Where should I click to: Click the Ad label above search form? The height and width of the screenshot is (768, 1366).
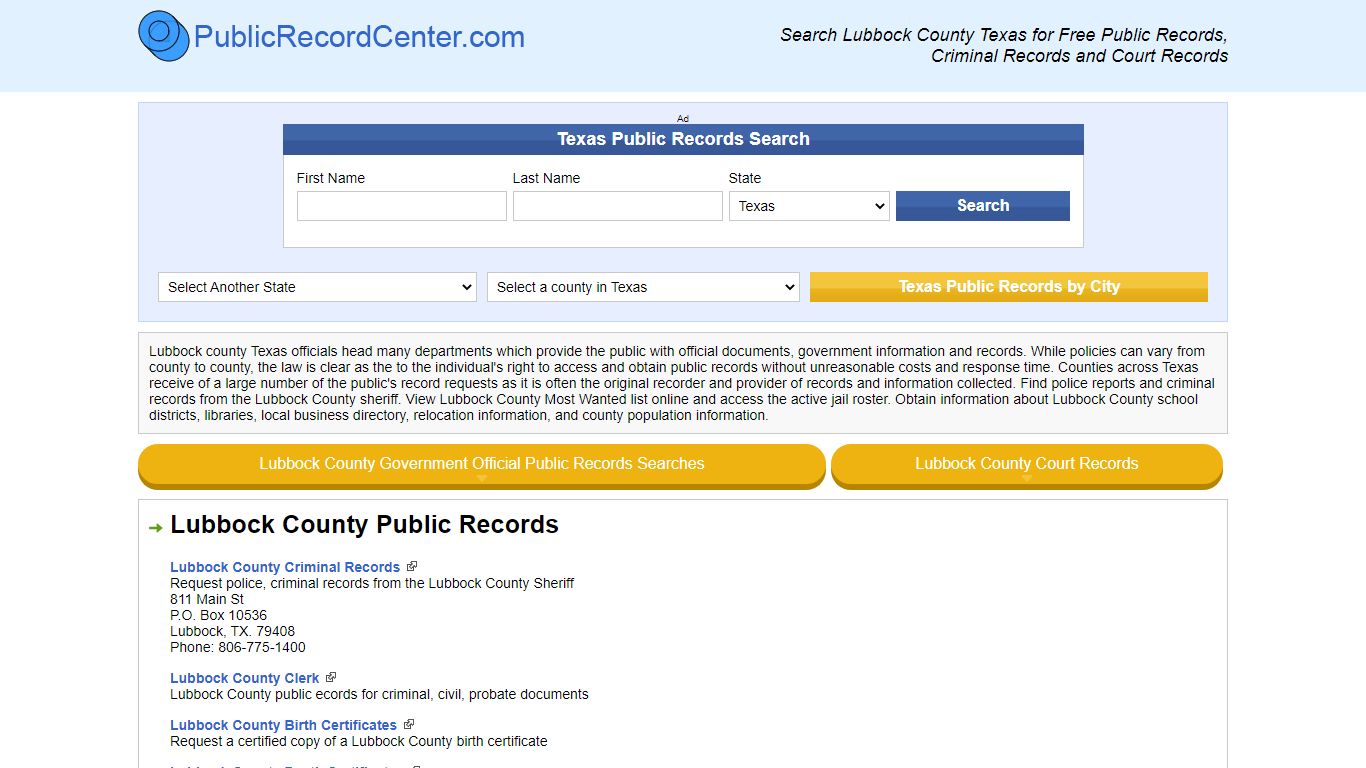pos(683,118)
